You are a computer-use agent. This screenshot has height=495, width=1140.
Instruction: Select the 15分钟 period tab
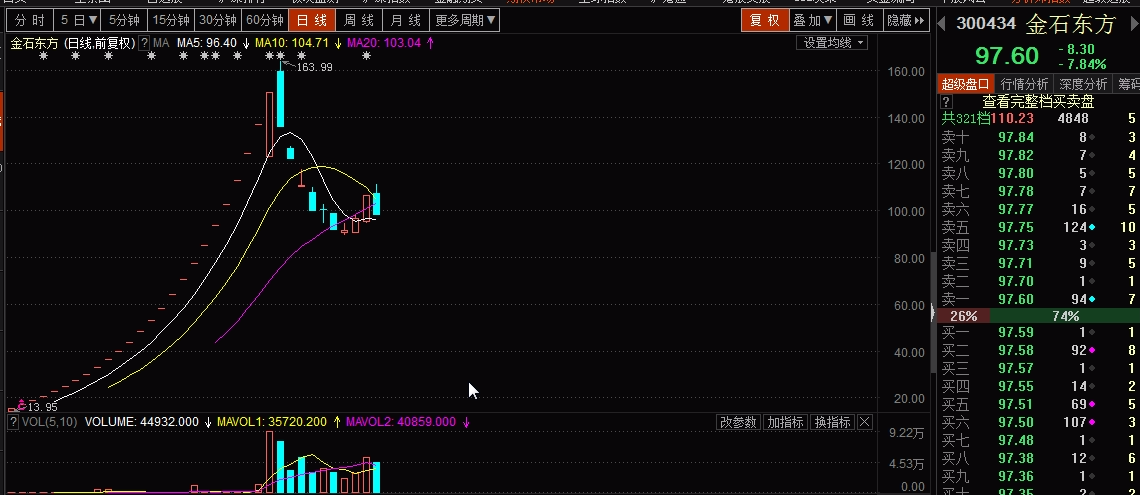click(171, 20)
